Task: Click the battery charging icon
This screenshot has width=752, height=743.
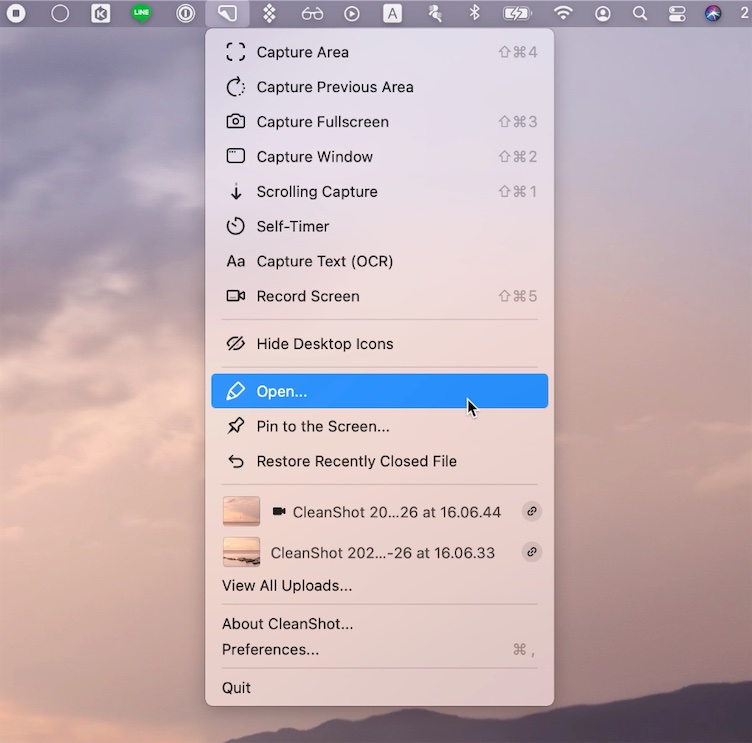Action: coord(517,13)
